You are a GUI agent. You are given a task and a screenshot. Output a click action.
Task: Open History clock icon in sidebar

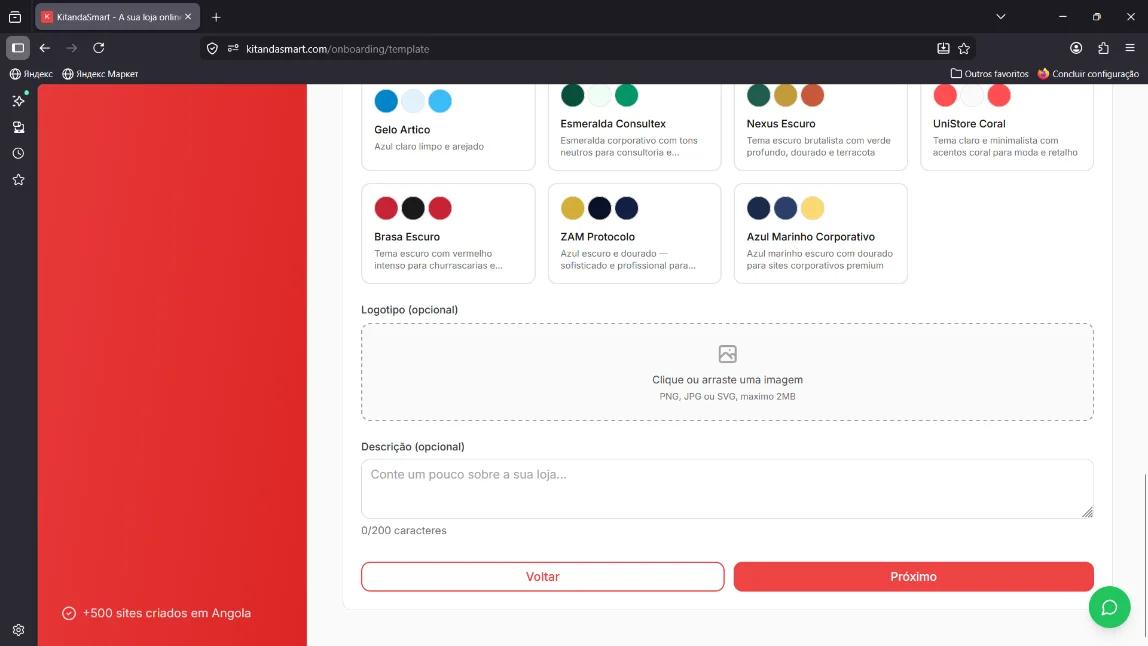pos(18,154)
